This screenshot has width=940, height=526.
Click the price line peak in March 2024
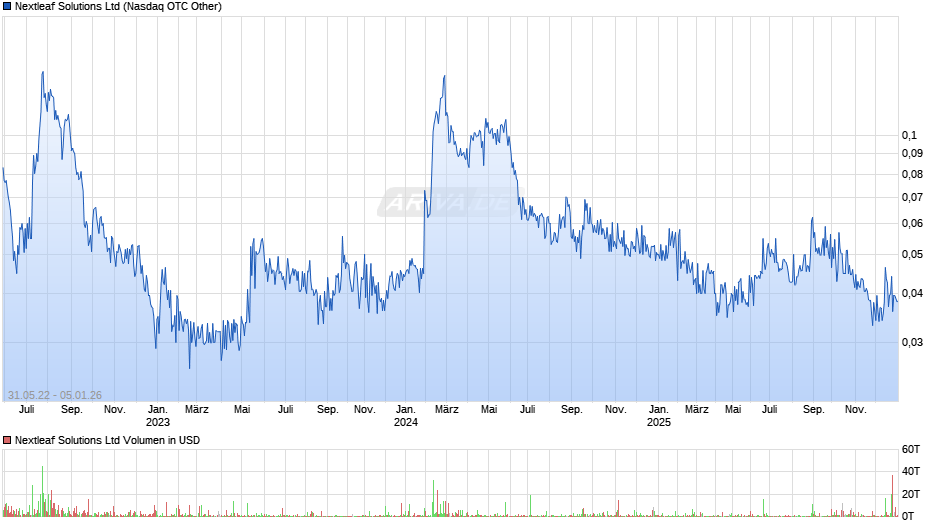(x=444, y=76)
